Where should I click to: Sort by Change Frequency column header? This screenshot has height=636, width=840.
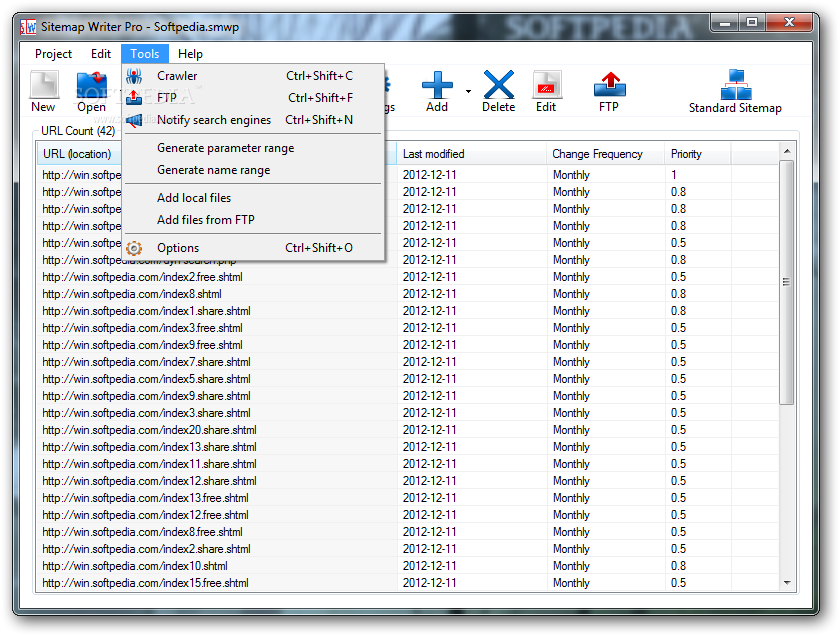tap(605, 154)
